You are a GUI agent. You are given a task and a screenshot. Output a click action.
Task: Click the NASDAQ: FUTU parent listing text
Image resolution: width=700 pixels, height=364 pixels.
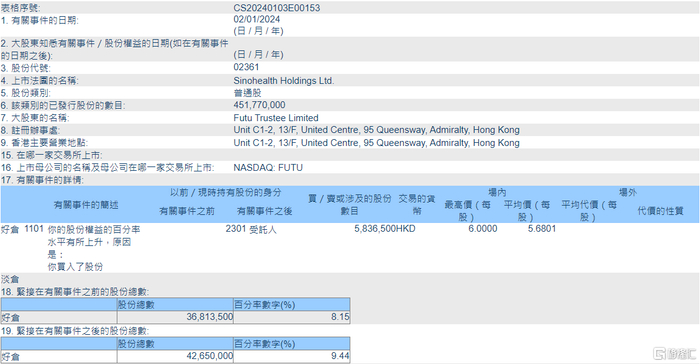[268, 167]
